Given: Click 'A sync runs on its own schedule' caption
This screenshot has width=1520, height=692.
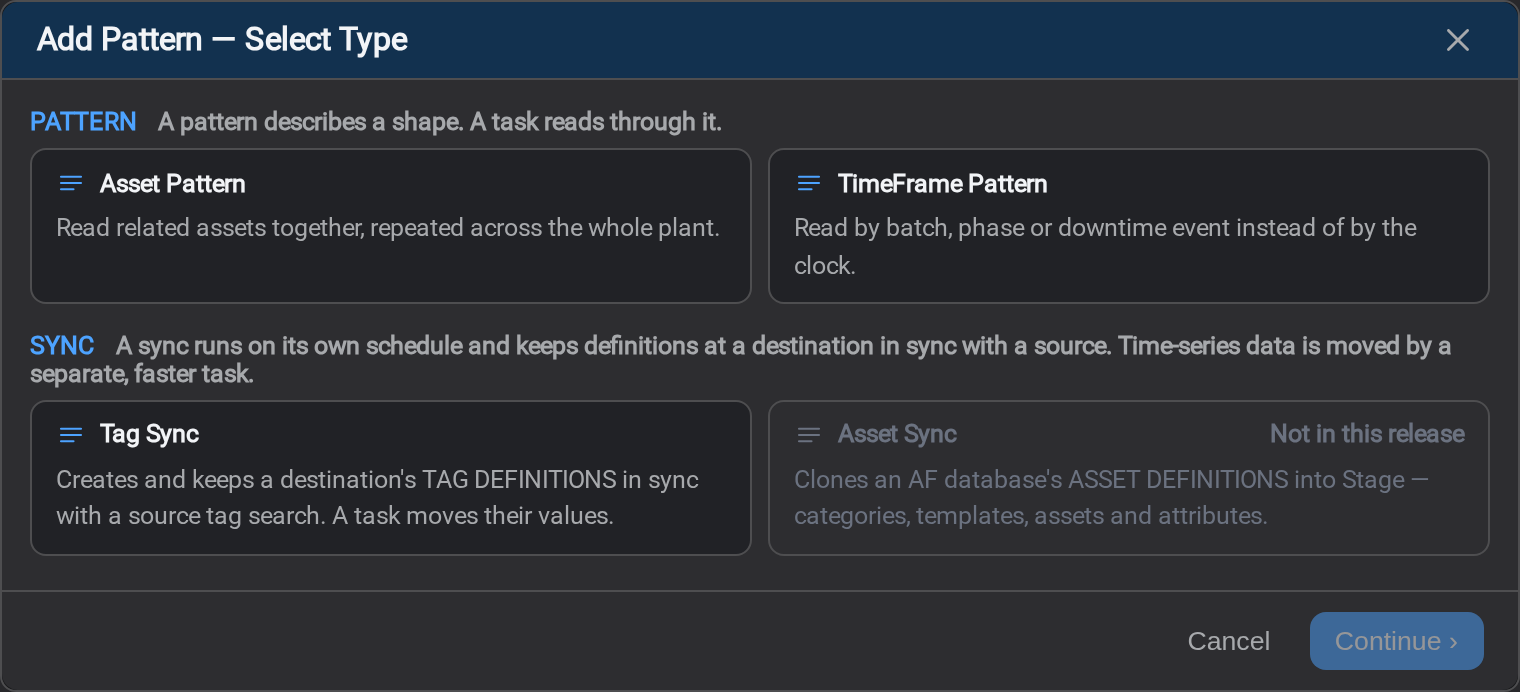Looking at the screenshot, I should pyautogui.click(x=740, y=360).
